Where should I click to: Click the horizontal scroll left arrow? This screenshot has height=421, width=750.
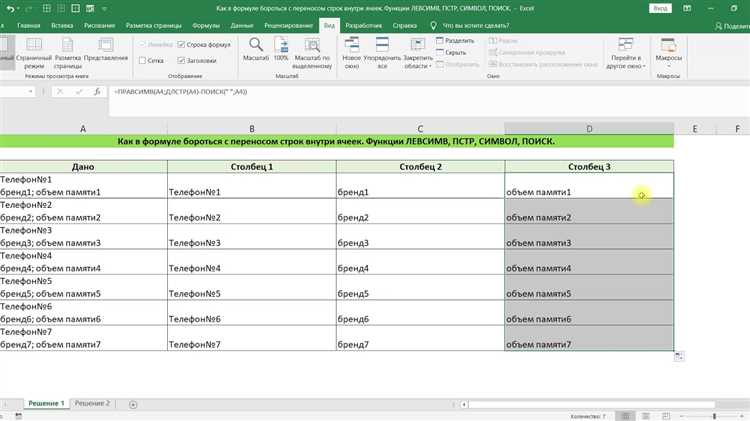click(x=463, y=405)
